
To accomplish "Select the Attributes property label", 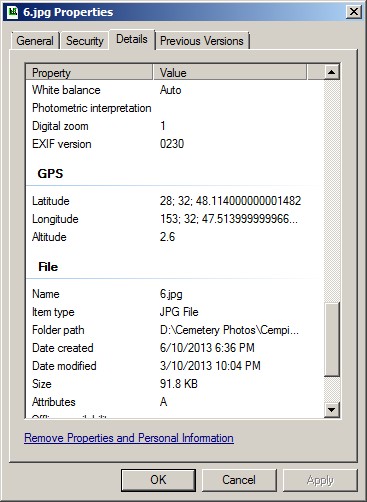I will (x=54, y=402).
